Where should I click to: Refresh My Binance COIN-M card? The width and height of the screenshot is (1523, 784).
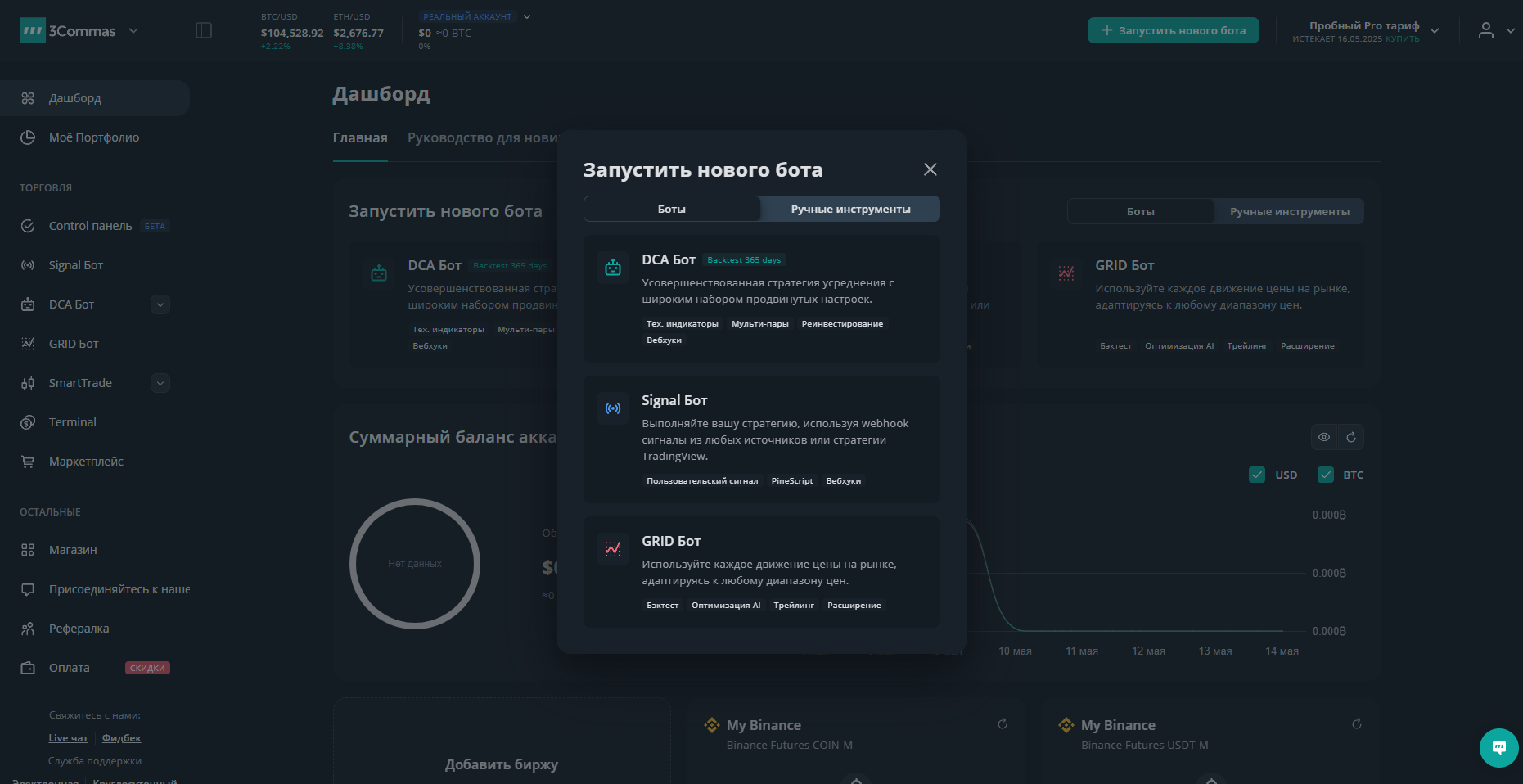[1003, 724]
